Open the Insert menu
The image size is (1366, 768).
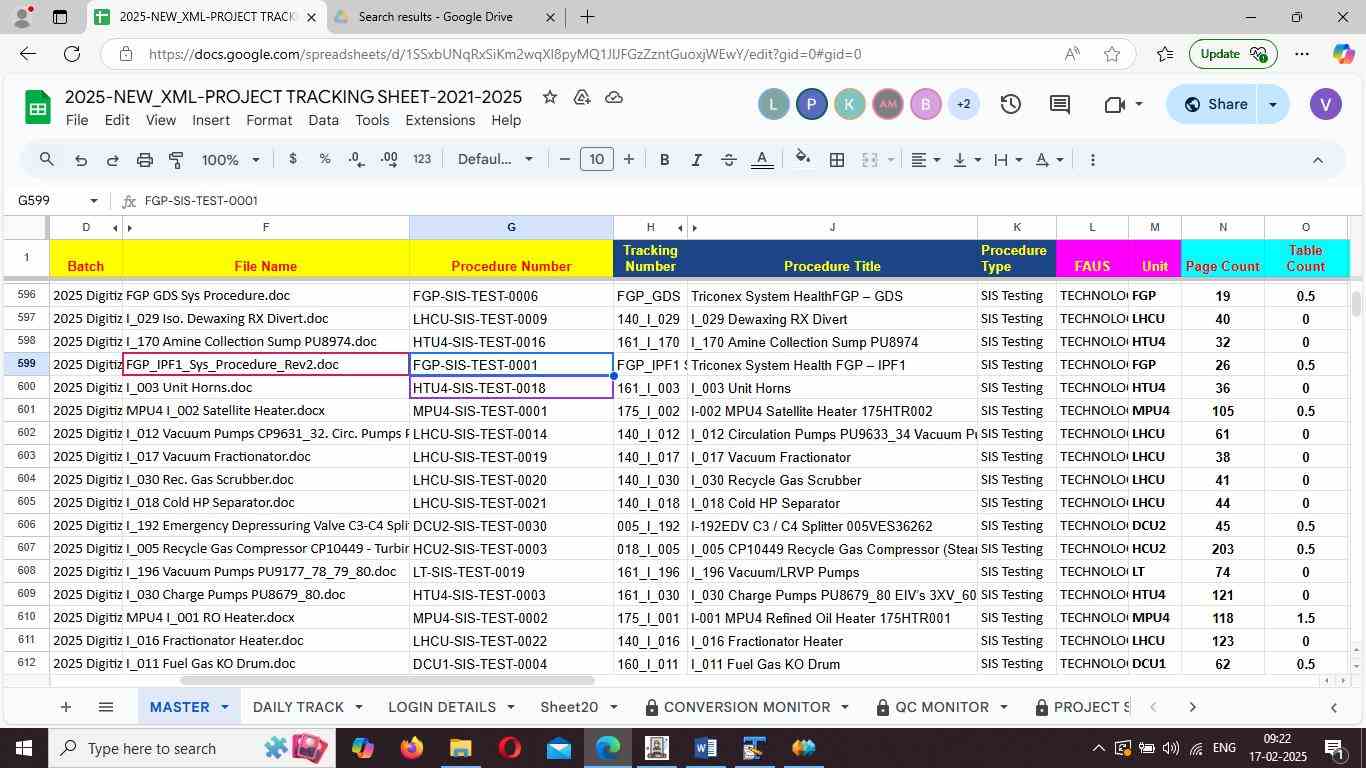tap(211, 120)
